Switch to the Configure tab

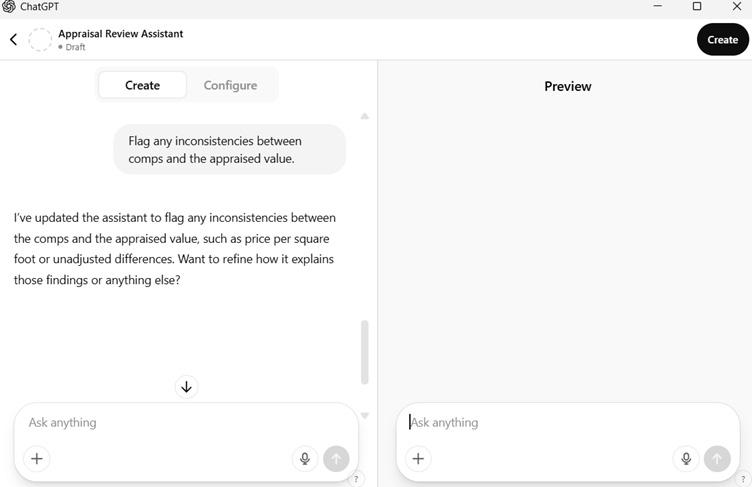(x=230, y=85)
